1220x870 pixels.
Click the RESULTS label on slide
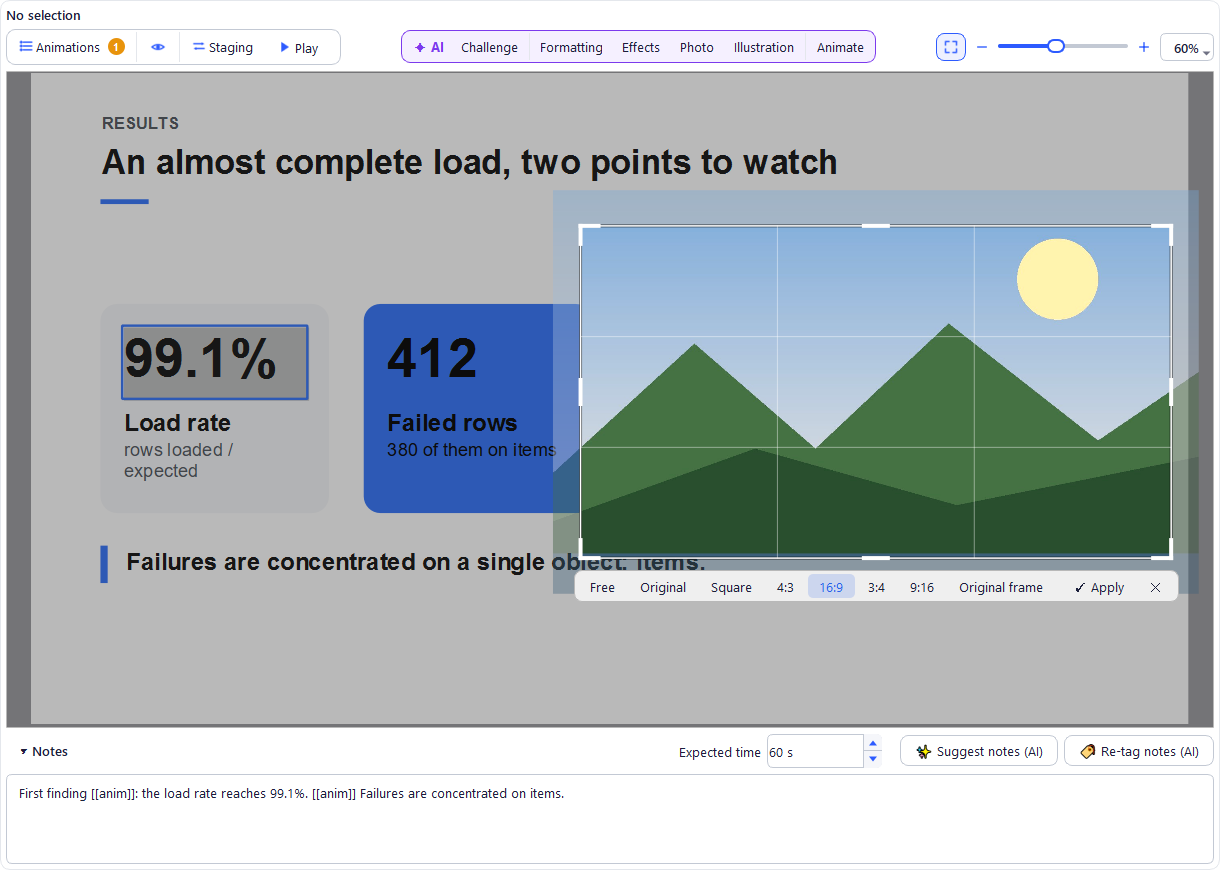point(140,123)
